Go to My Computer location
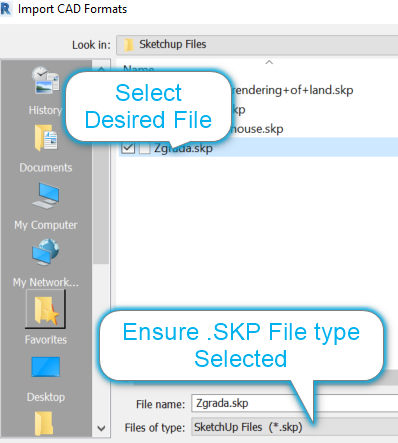398x443 pixels. [46, 206]
